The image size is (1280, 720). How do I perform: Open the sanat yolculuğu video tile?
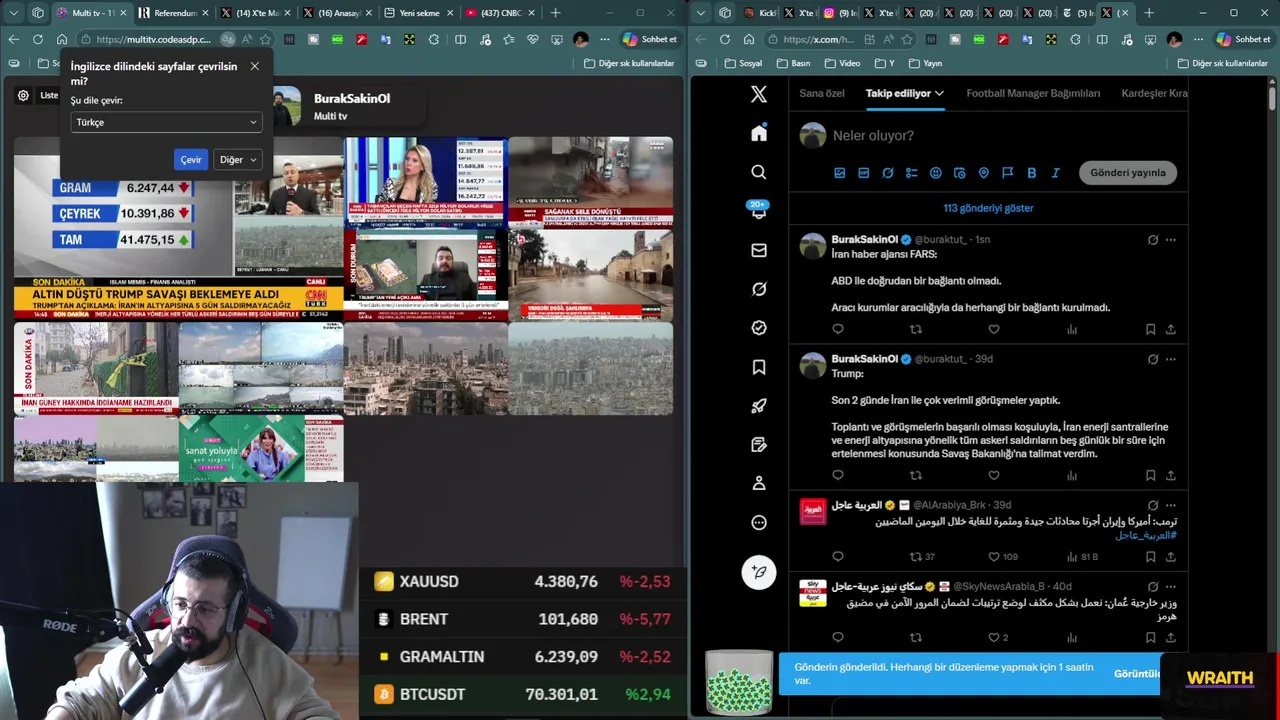pyautogui.click(x=261, y=449)
